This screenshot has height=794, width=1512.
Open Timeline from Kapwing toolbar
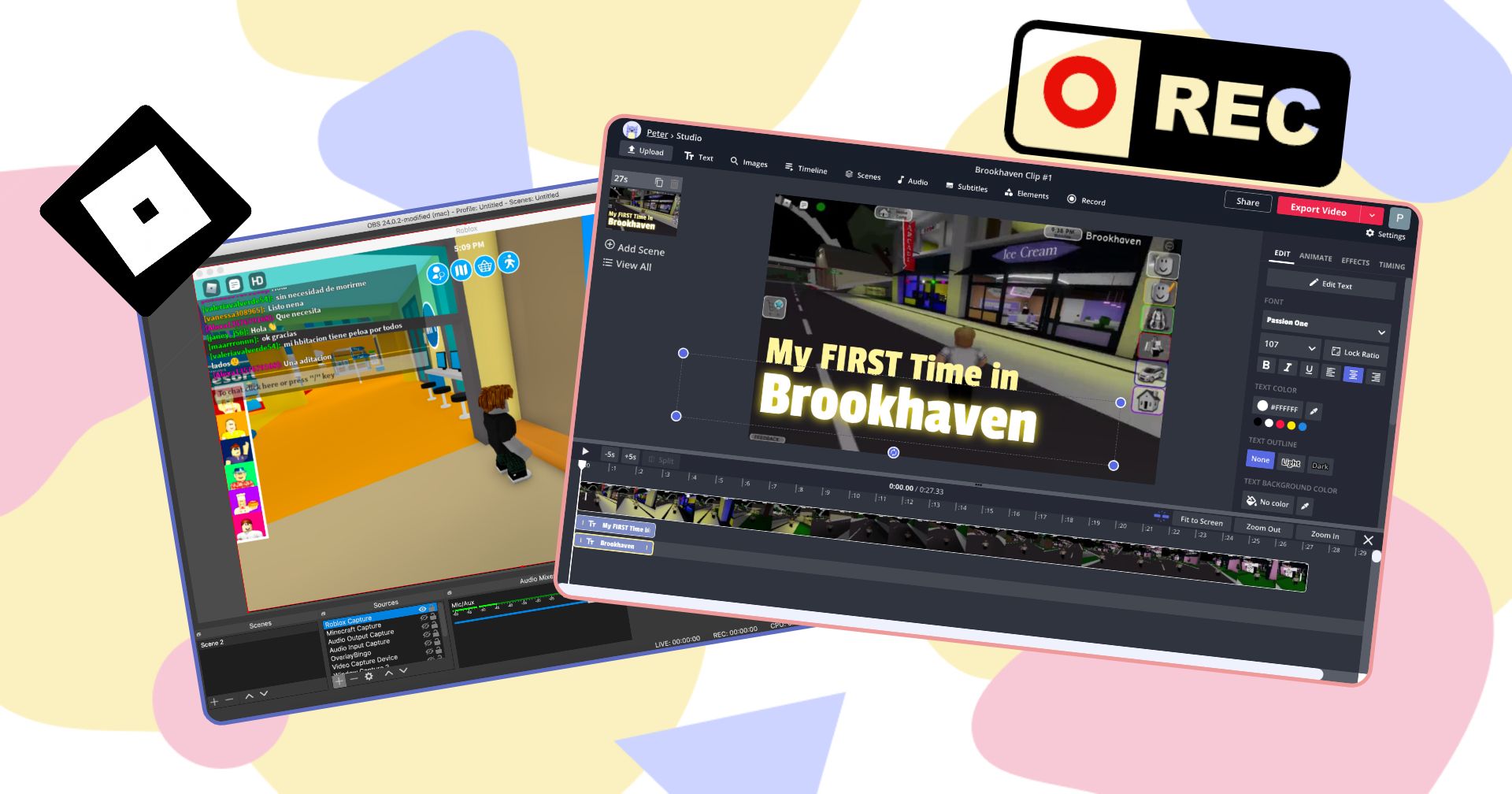pos(806,169)
